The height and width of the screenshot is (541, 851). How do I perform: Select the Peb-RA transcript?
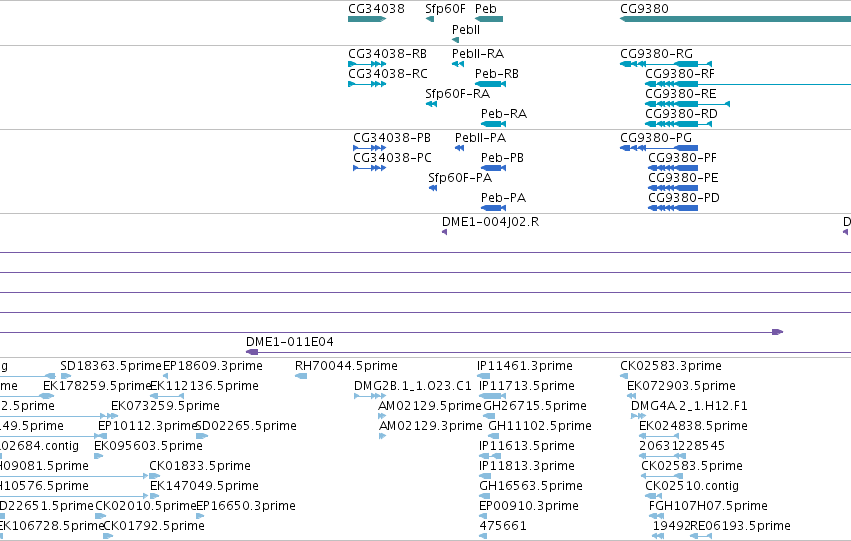point(493,124)
